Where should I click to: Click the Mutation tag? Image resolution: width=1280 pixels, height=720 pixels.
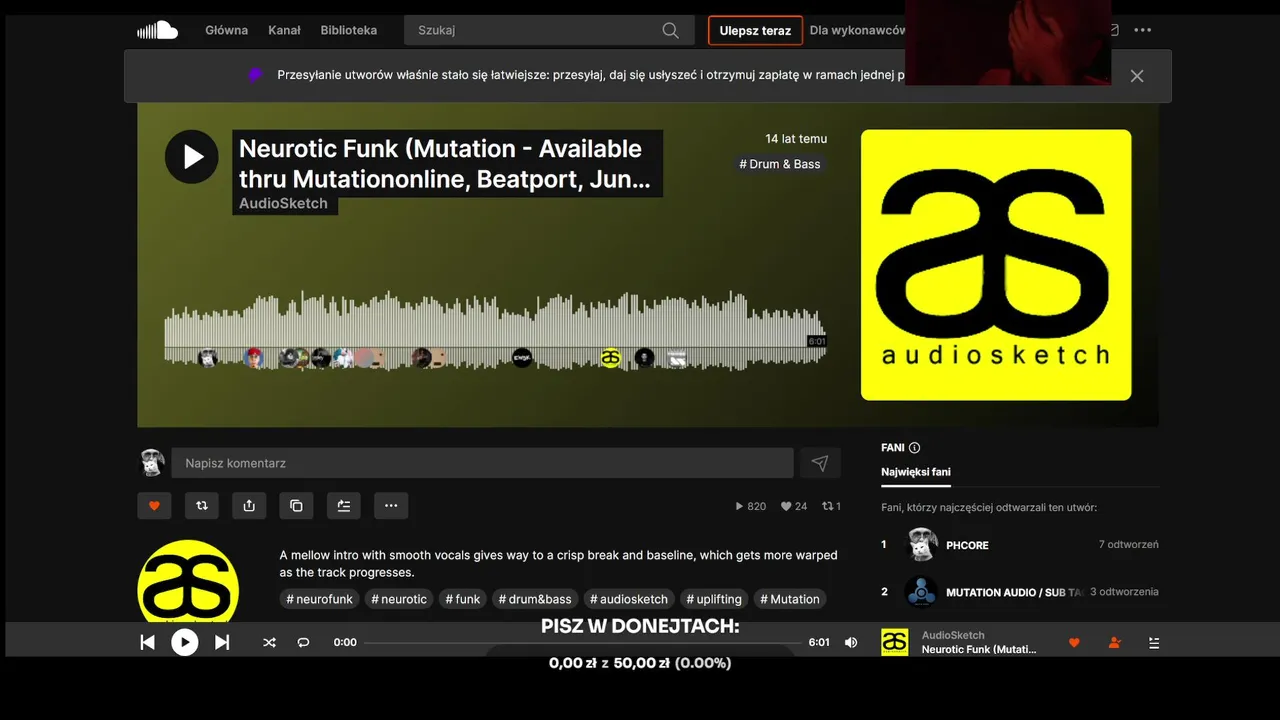[x=790, y=599]
